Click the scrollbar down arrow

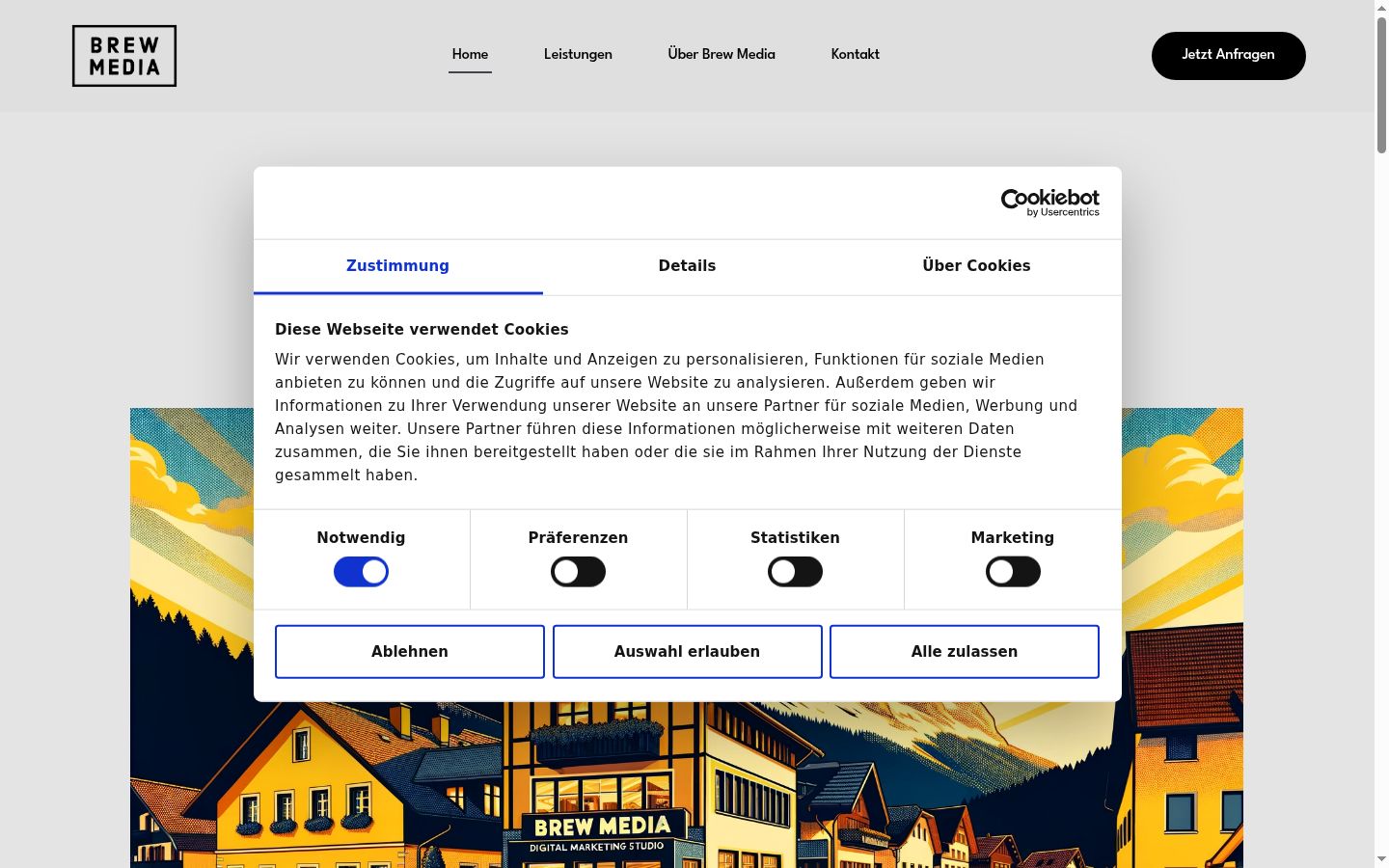point(1381,859)
